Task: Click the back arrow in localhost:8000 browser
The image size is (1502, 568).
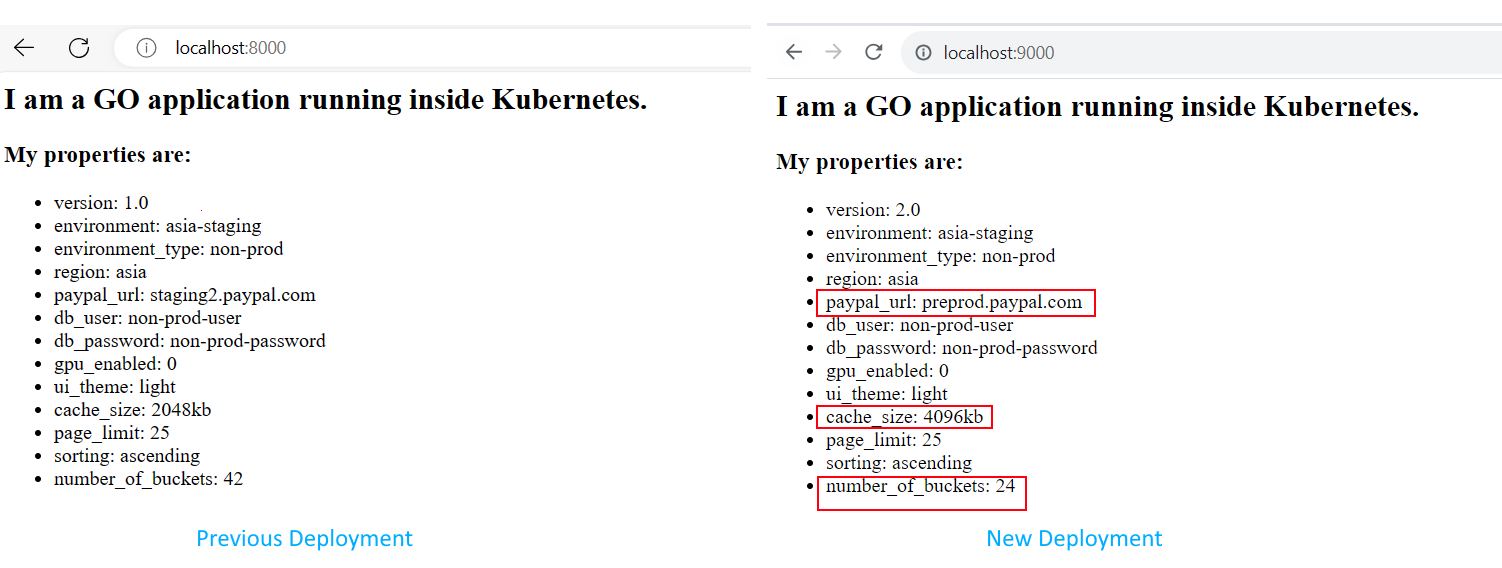Action: tap(23, 47)
